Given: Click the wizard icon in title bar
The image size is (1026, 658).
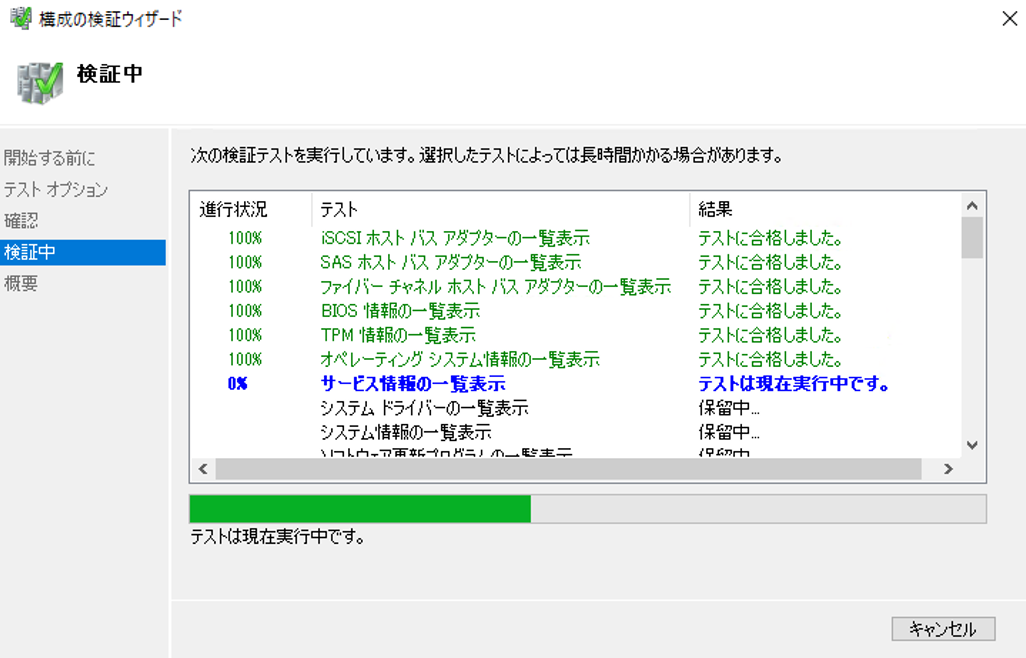Looking at the screenshot, I should coord(20,18).
